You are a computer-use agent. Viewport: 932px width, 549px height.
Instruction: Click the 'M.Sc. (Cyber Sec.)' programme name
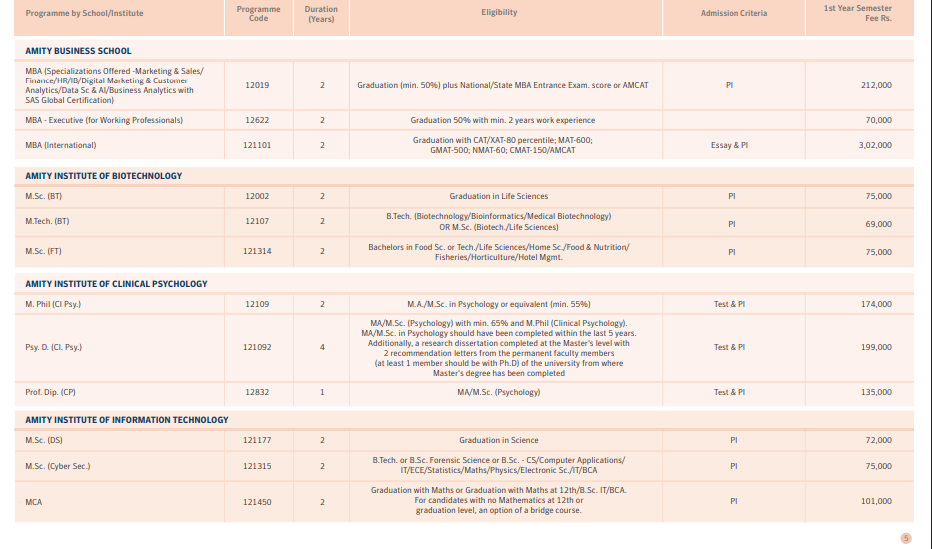click(x=58, y=466)
